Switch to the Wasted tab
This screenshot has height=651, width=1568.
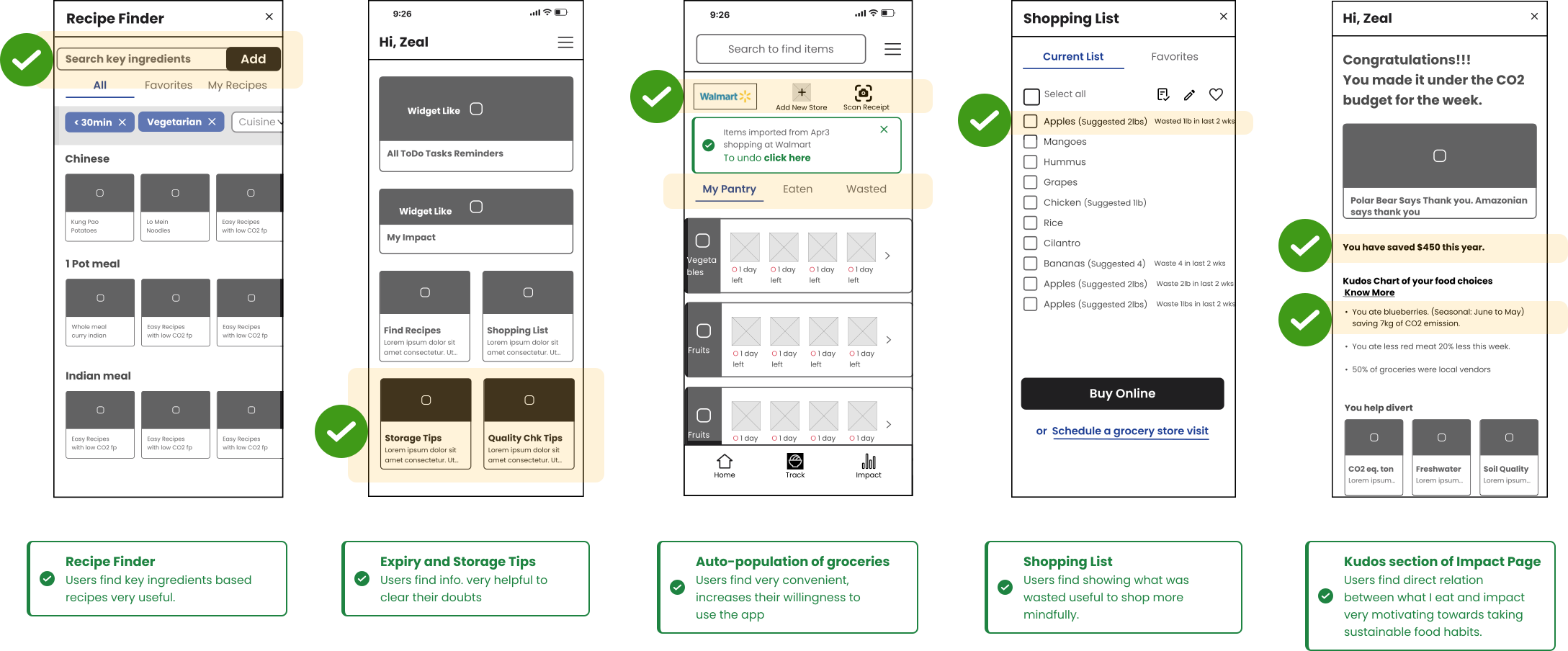click(866, 189)
